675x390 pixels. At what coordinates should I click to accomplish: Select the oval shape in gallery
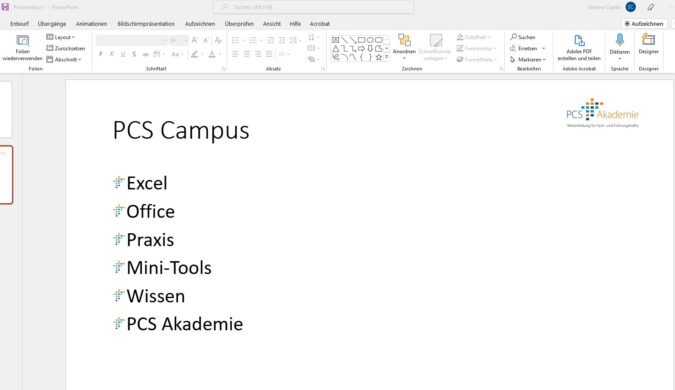[370, 40]
